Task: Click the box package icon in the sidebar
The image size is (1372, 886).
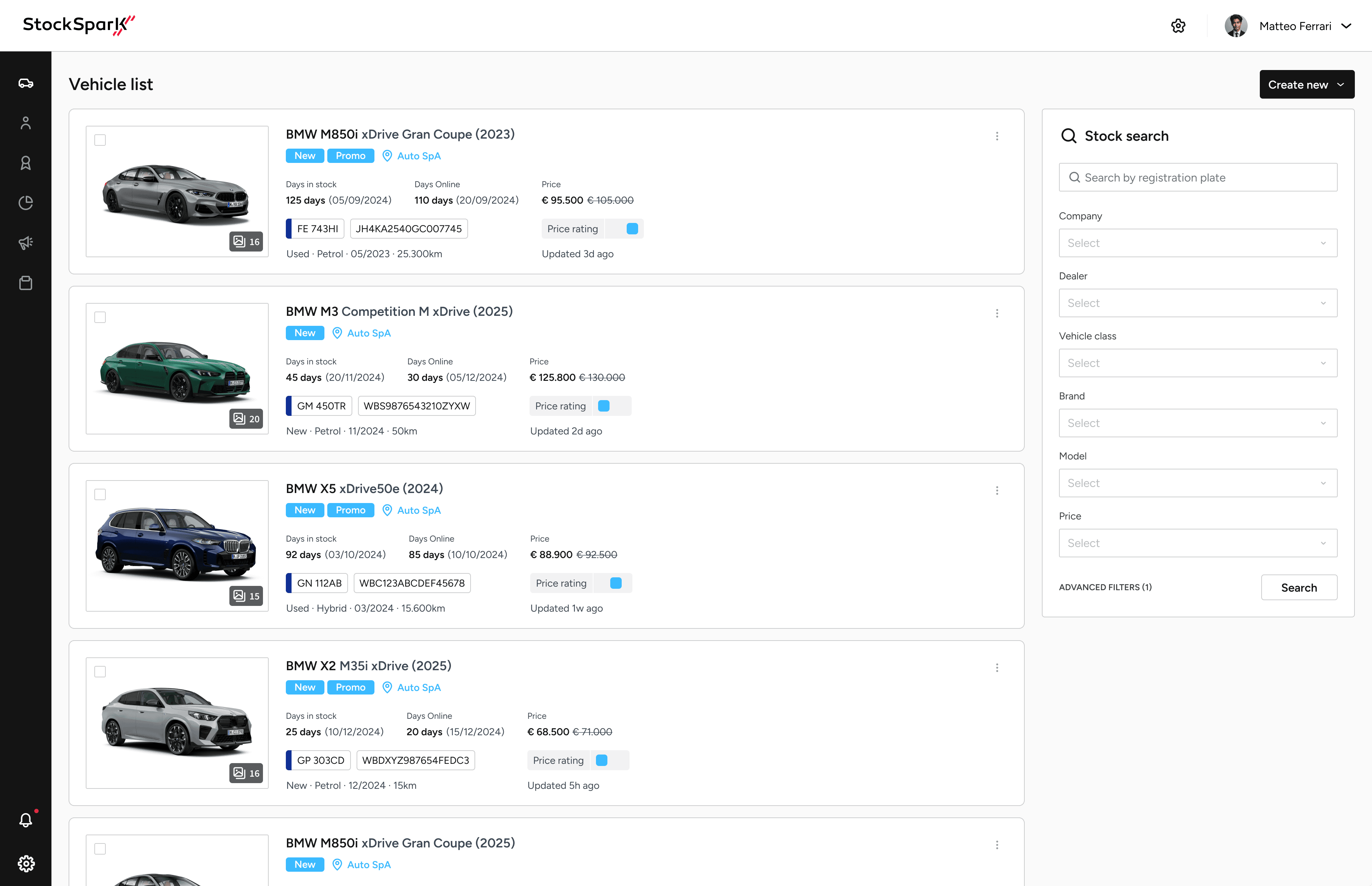Action: pyautogui.click(x=25, y=283)
